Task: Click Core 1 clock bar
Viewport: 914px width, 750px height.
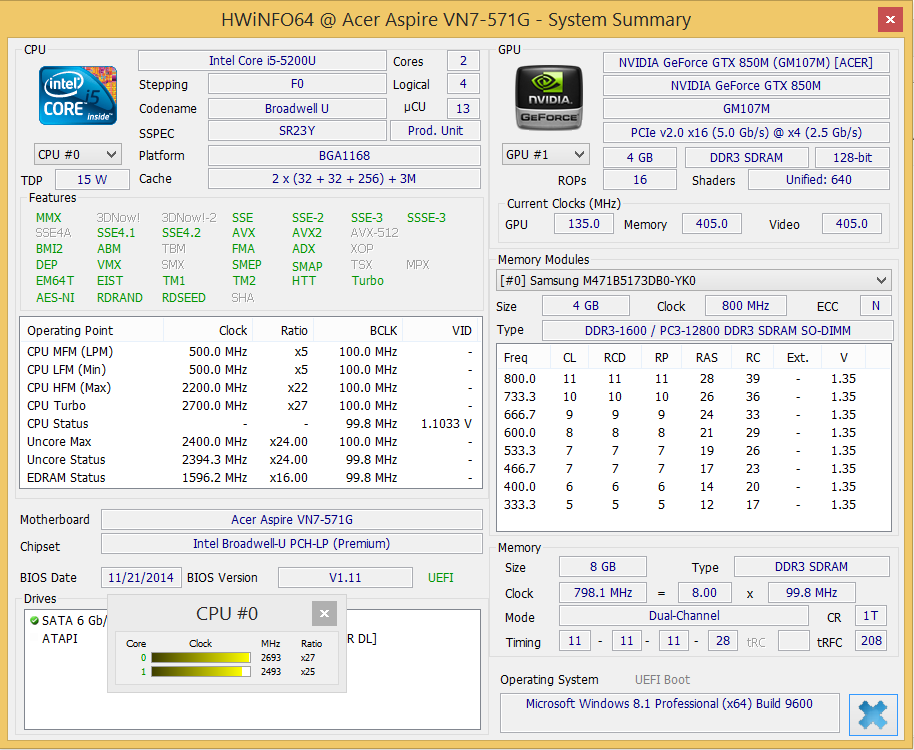Action: tap(201, 672)
